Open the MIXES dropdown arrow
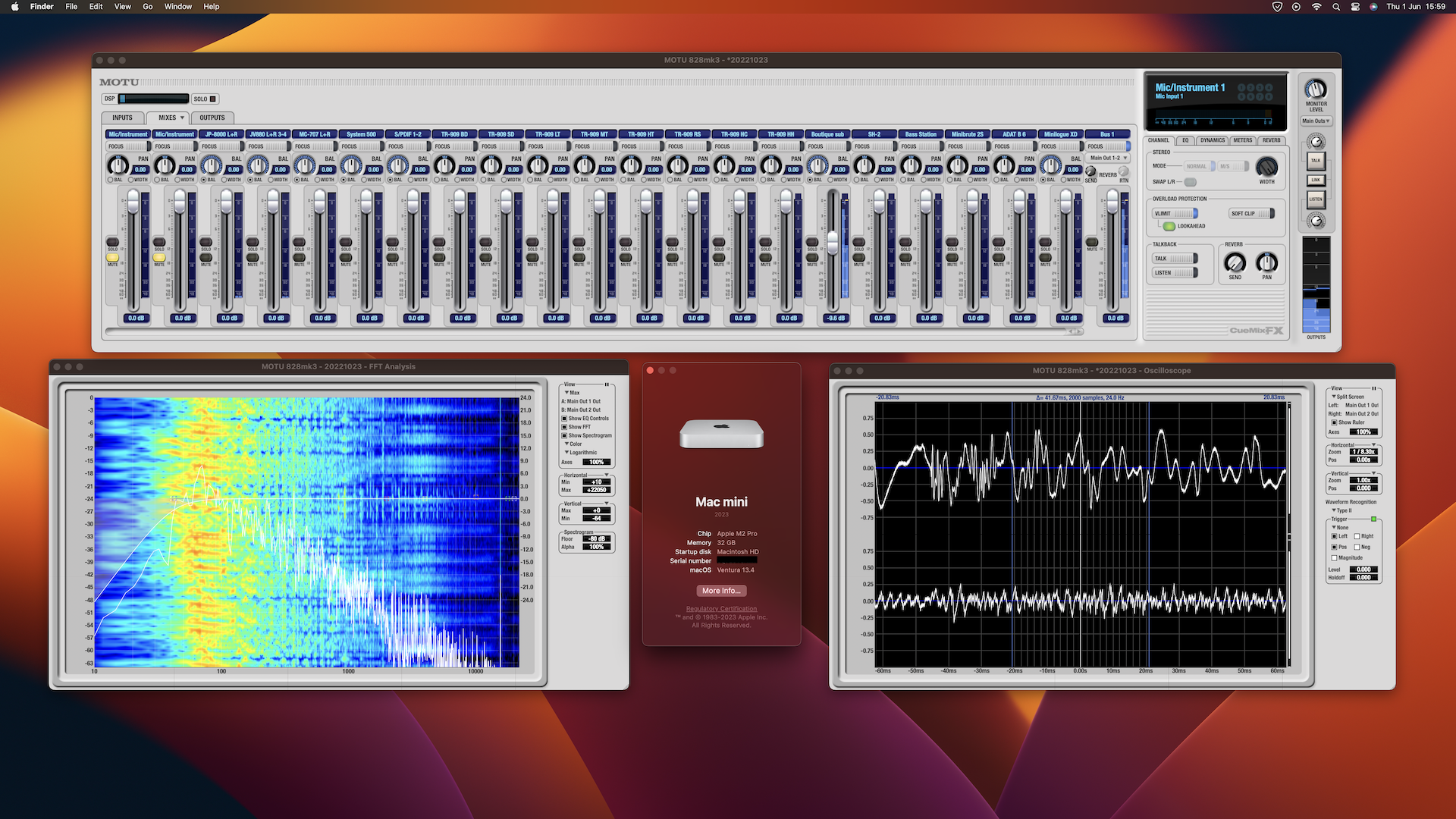This screenshot has width=1456, height=819. (182, 118)
